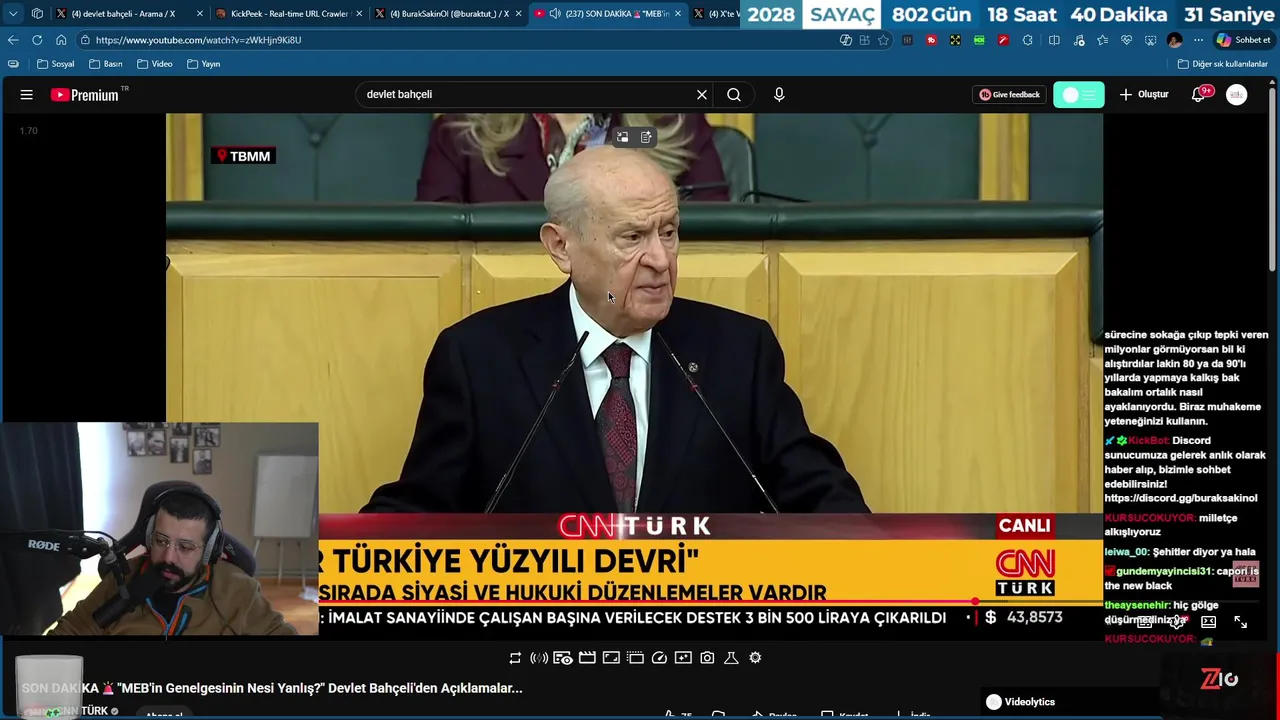1280x720 pixels.
Task: Go back with the browser back arrow
Action: (13, 40)
